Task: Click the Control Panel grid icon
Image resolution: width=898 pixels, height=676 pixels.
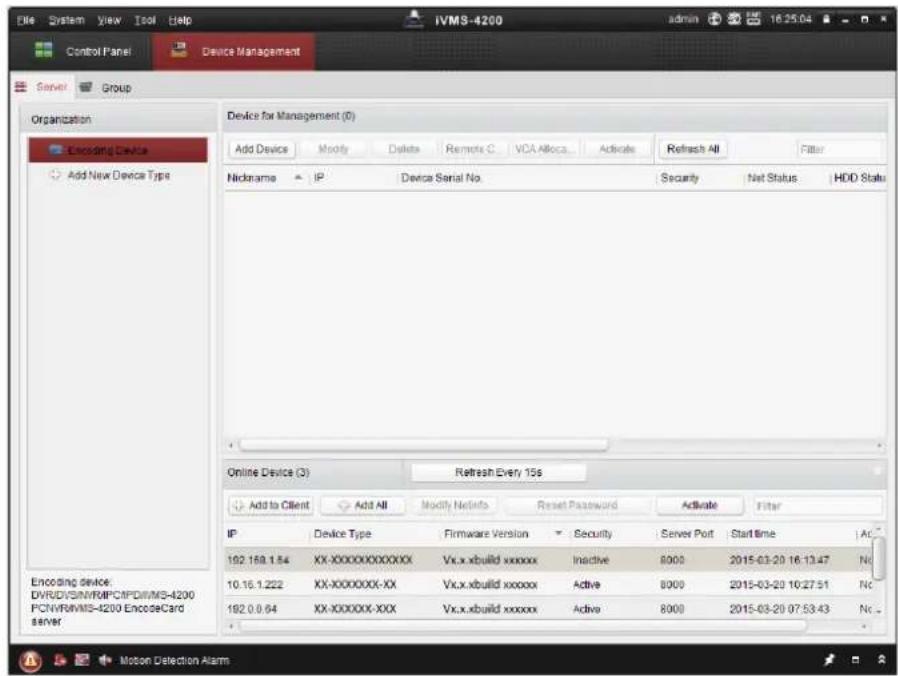Action: pyautogui.click(x=44, y=50)
